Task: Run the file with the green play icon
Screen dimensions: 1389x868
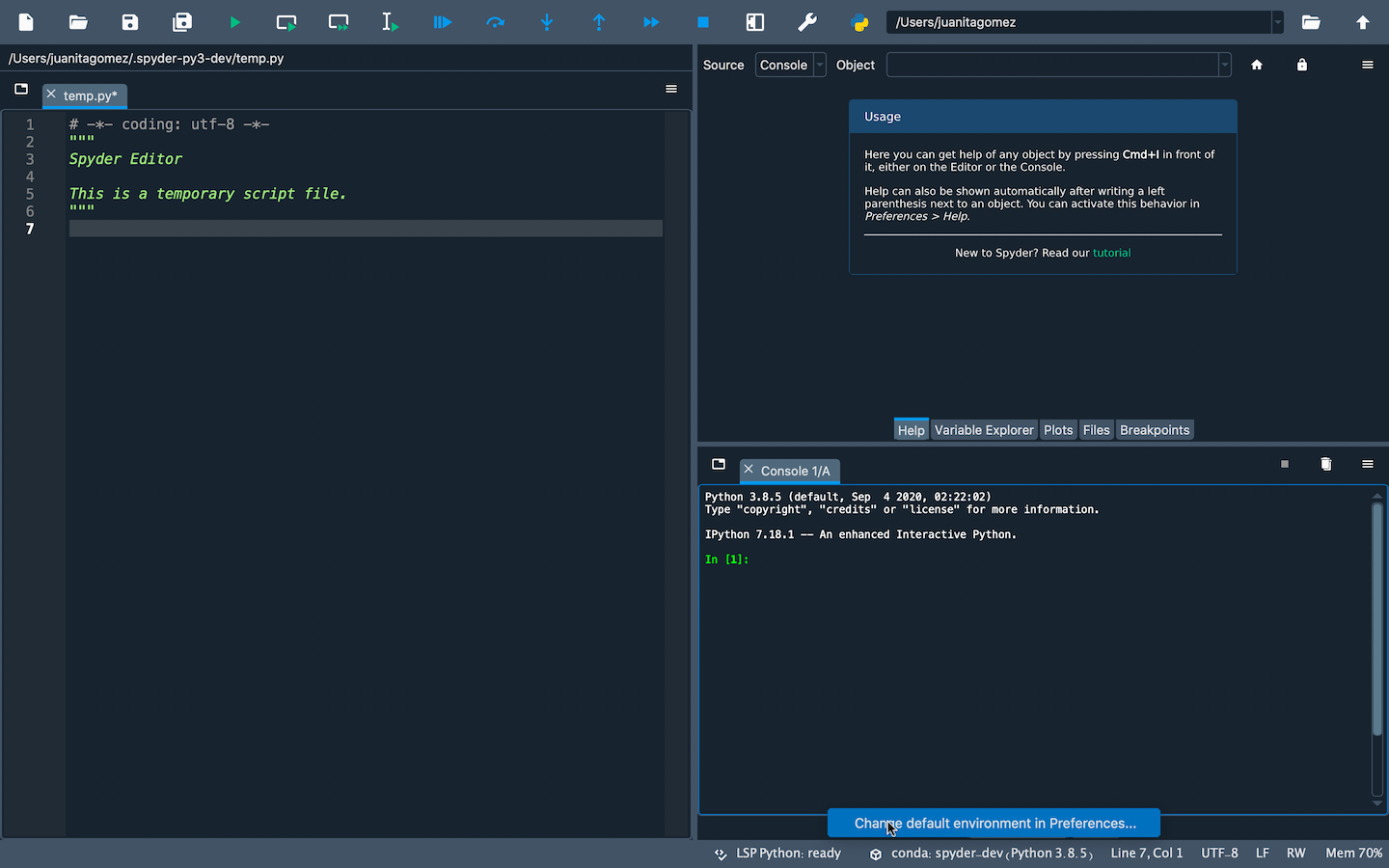Action: pos(234,22)
